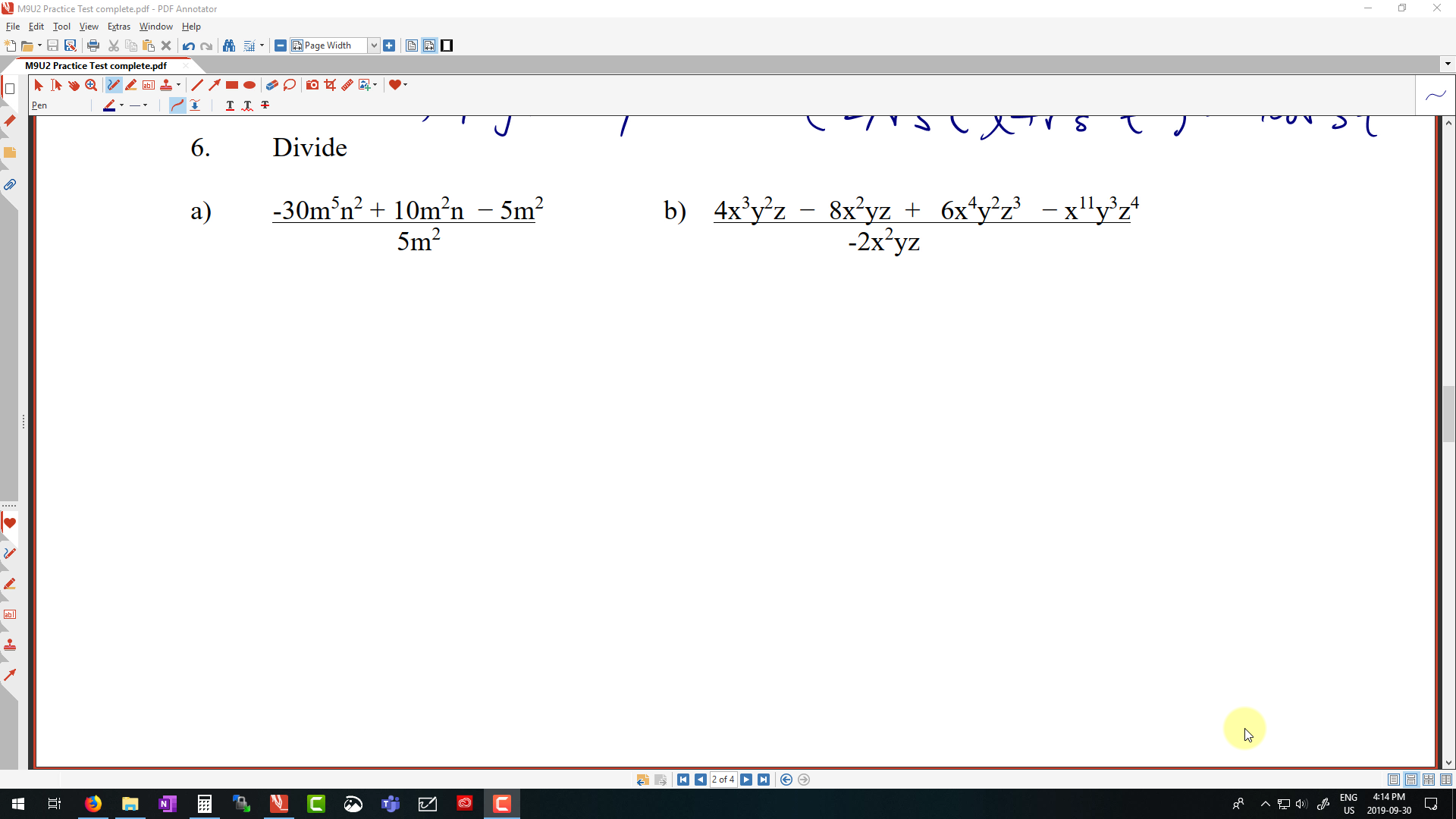Viewport: 1456px width, 819px height.
Task: Activate the Eraser tool
Action: pyautogui.click(x=272, y=85)
